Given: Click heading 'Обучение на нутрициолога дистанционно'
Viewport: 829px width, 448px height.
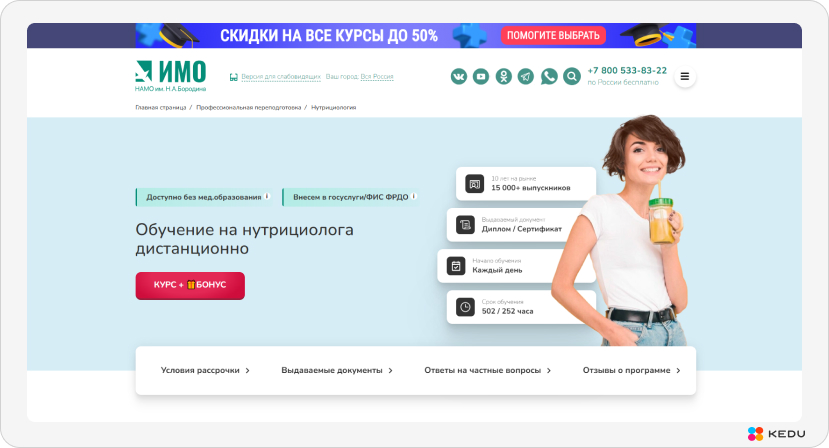Looking at the screenshot, I should (244, 239).
